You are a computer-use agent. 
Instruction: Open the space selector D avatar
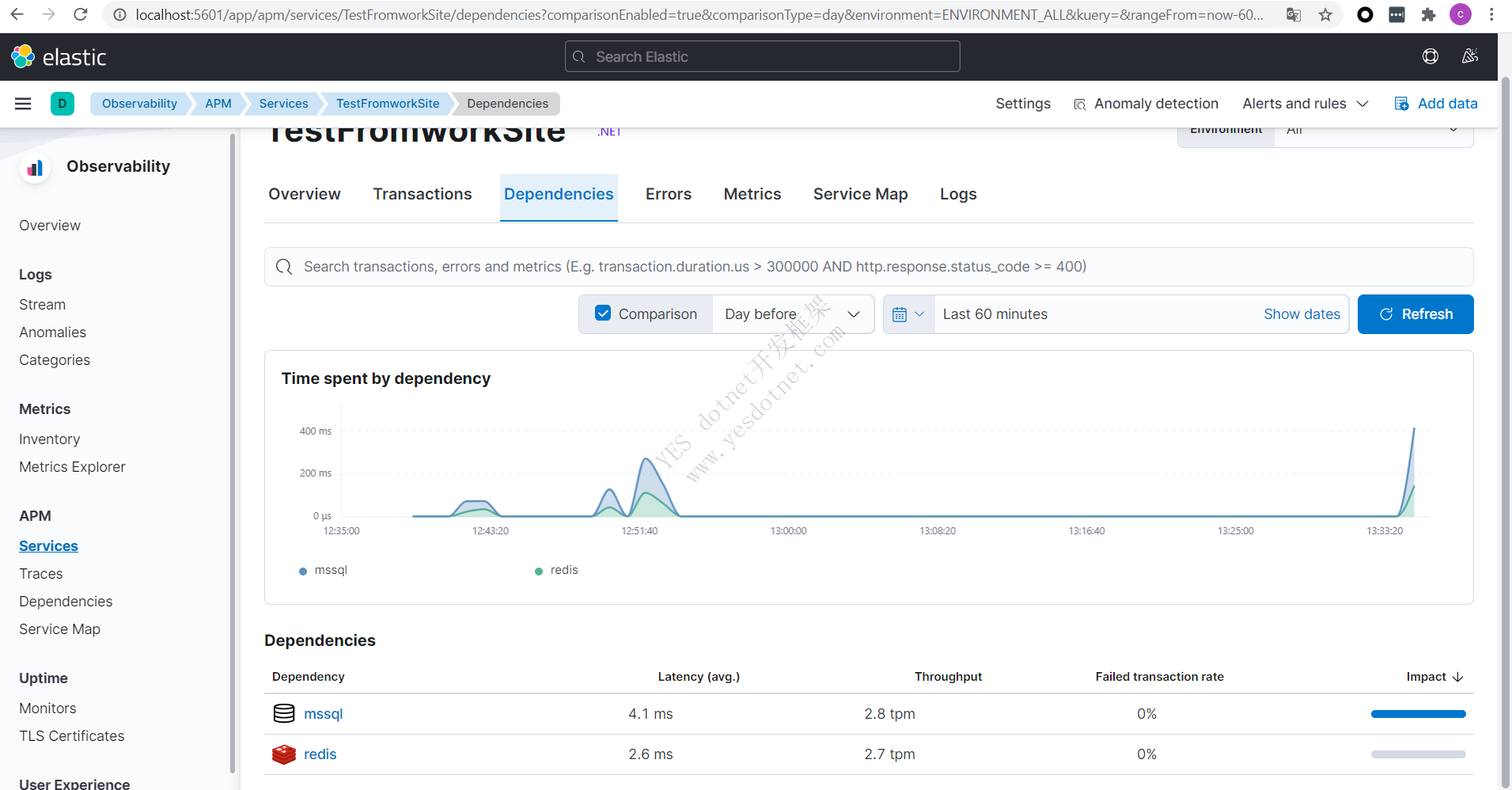pyautogui.click(x=63, y=104)
